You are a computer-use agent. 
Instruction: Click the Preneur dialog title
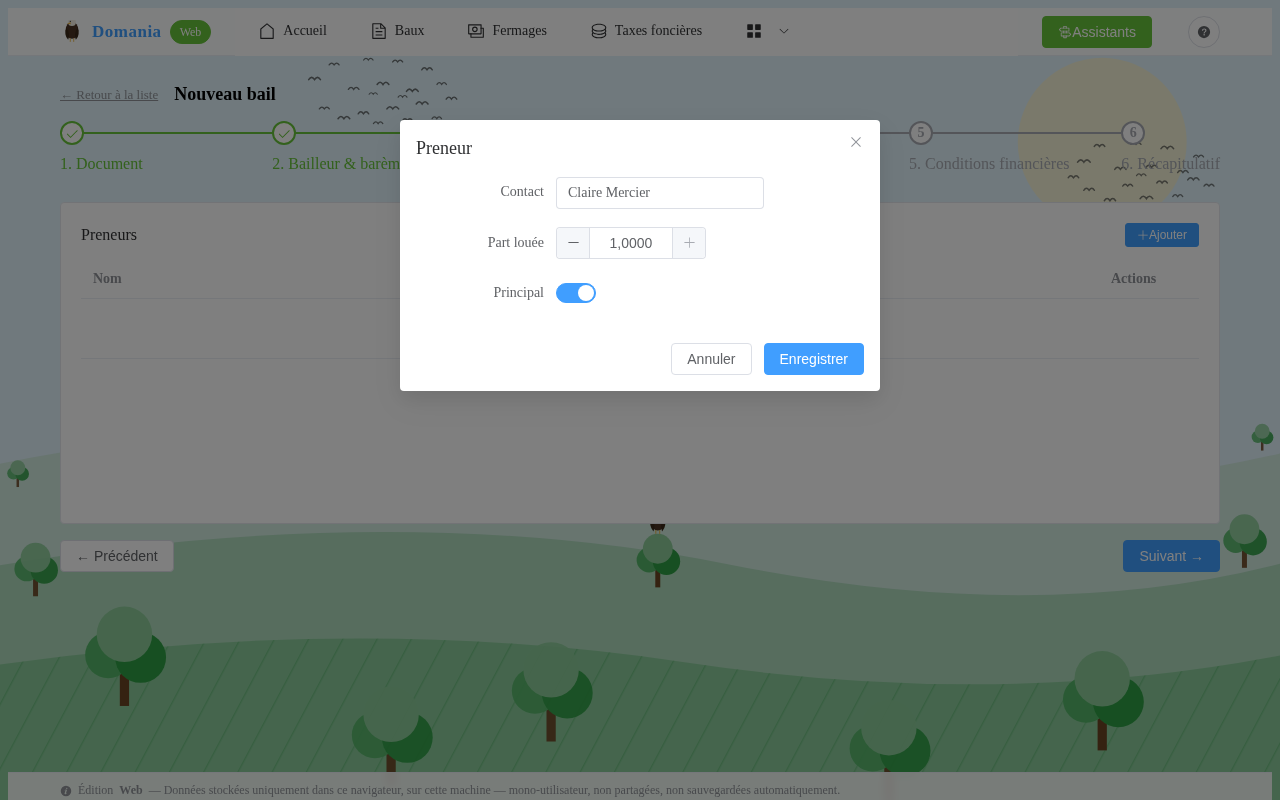[444, 148]
